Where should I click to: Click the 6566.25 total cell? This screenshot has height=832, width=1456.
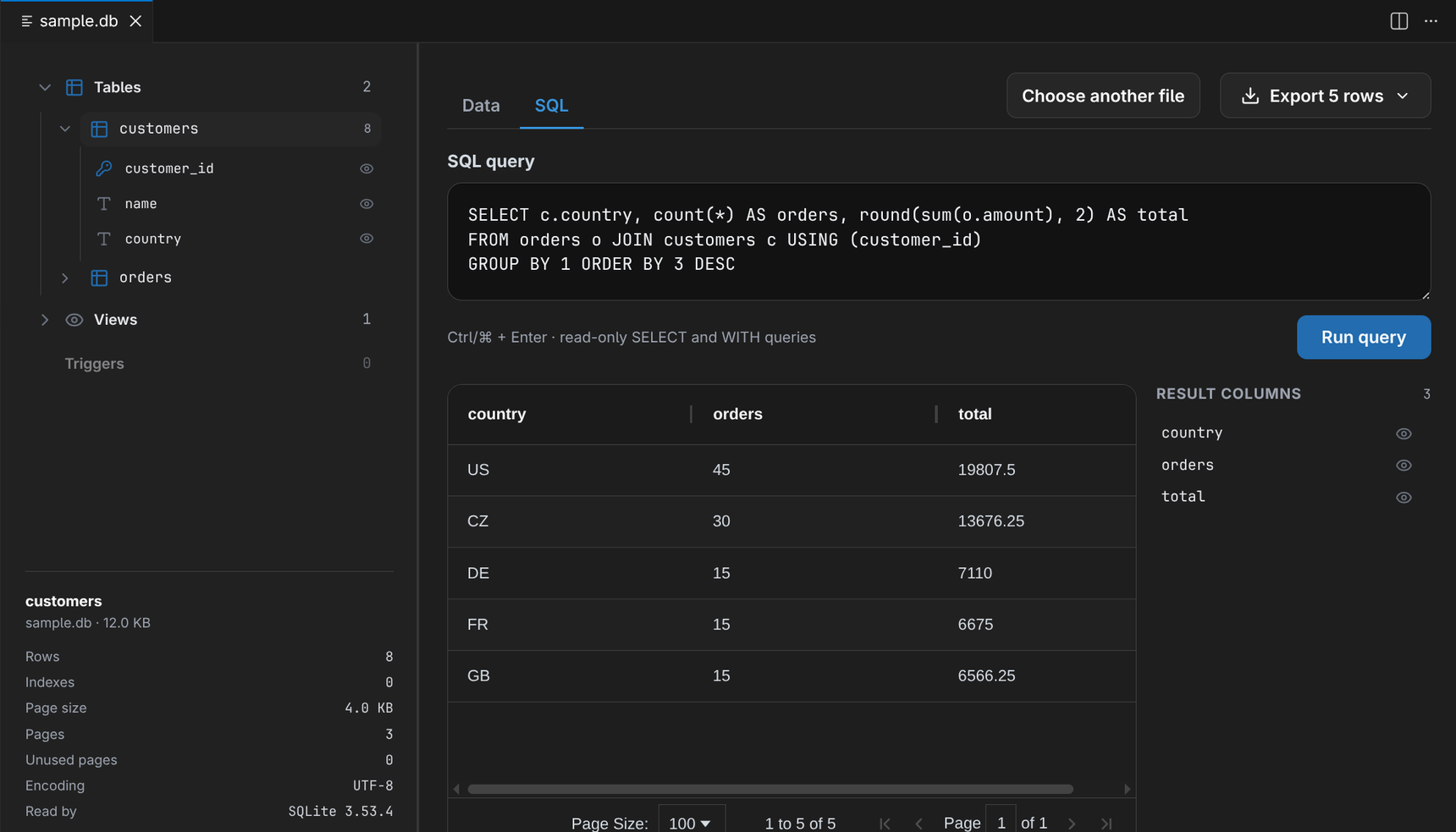point(1036,675)
